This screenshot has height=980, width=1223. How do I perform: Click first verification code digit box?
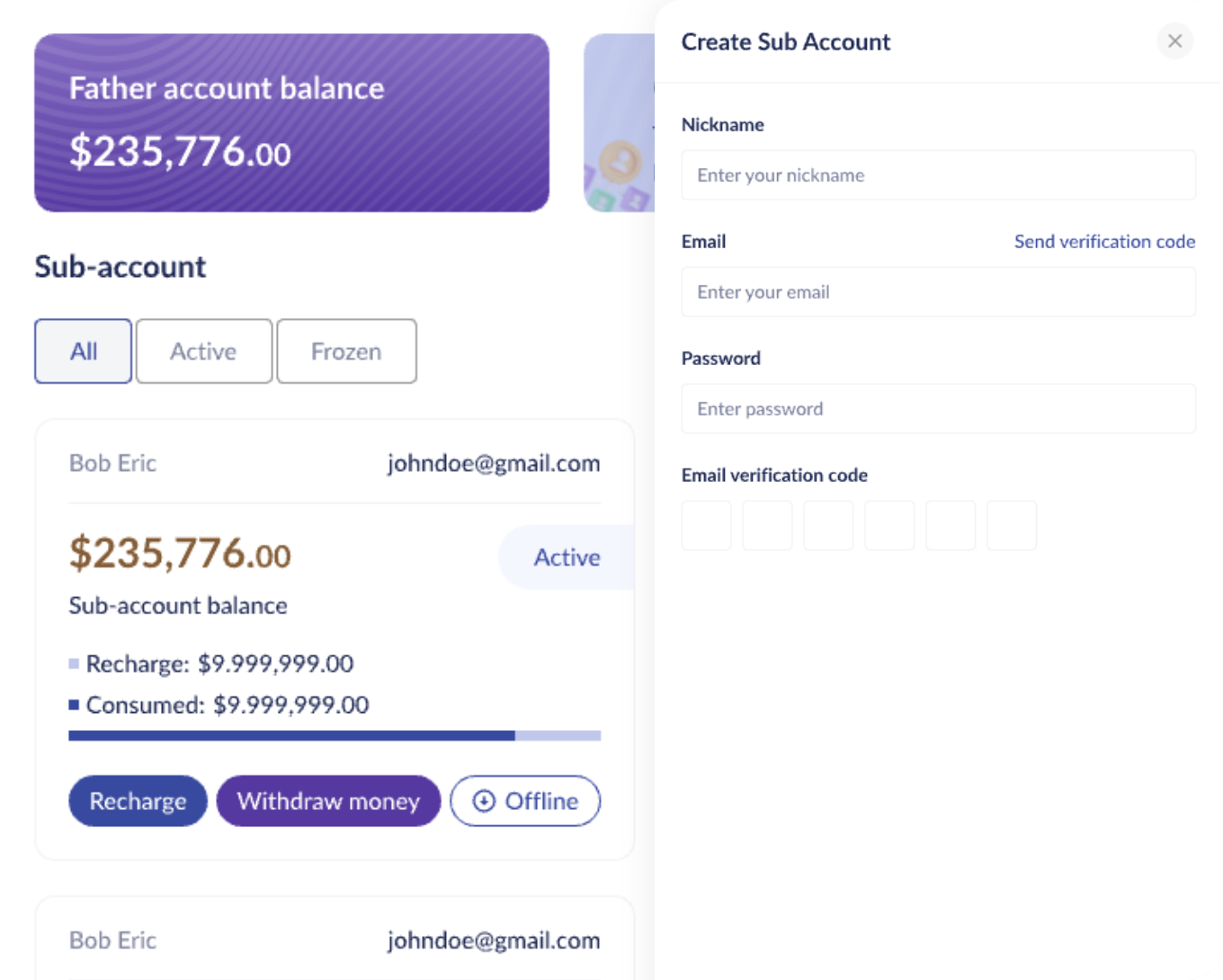pyautogui.click(x=706, y=526)
